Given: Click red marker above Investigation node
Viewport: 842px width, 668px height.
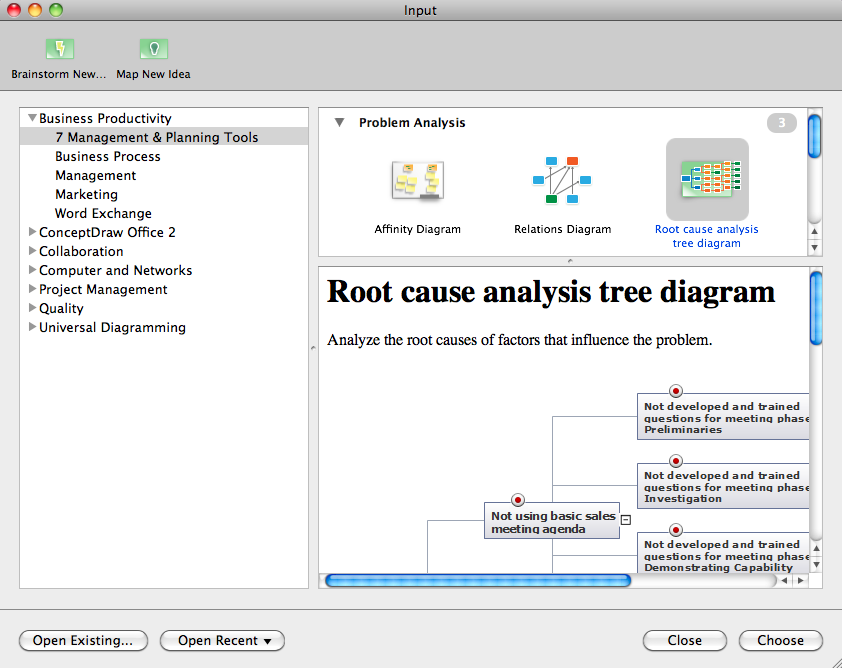Looking at the screenshot, I should (x=676, y=461).
